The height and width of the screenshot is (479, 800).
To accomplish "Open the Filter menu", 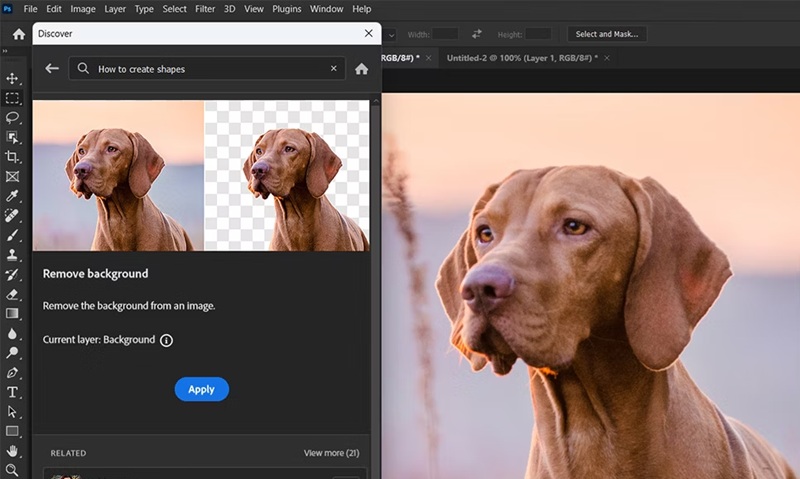I will coord(205,9).
